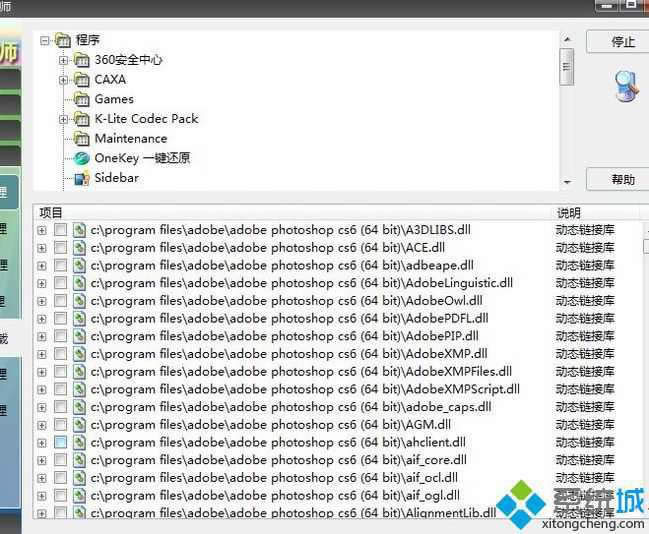Tick the adbeape.dll checkbox

coord(60,265)
